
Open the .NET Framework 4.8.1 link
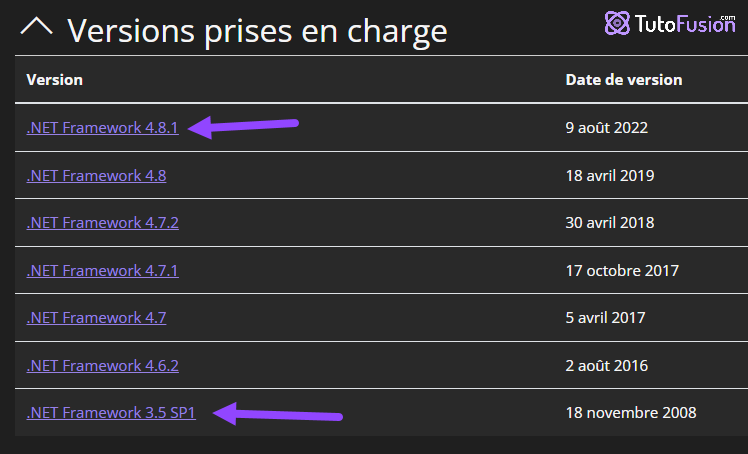click(x=103, y=128)
